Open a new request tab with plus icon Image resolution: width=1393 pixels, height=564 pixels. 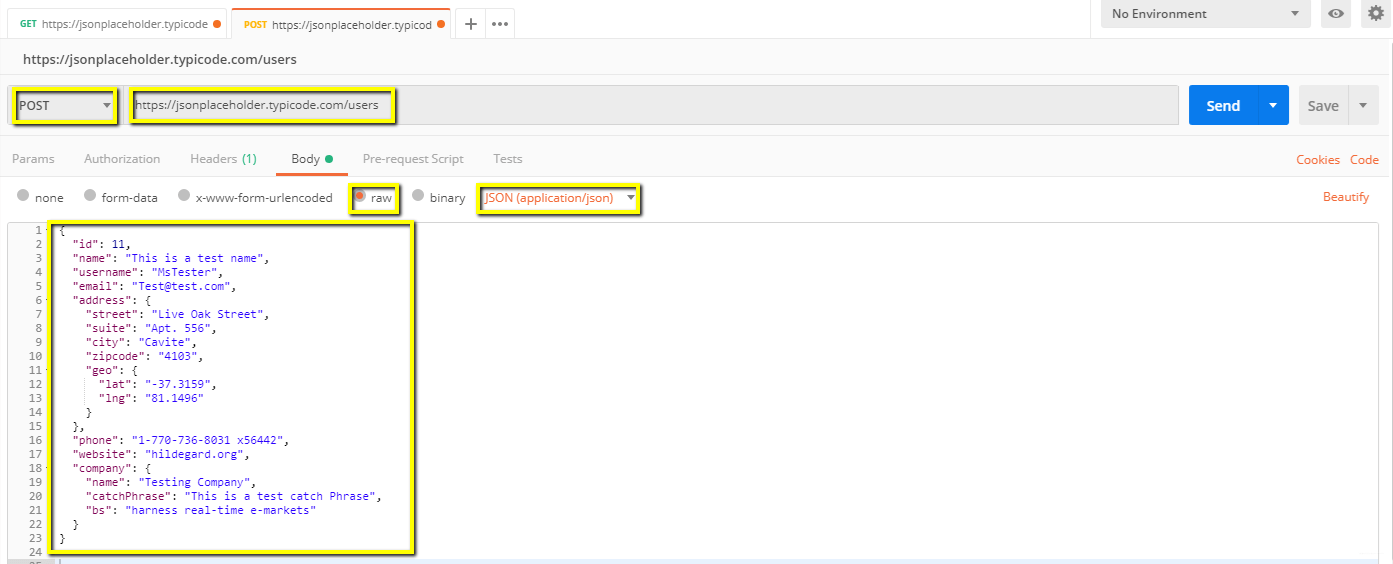pos(471,24)
